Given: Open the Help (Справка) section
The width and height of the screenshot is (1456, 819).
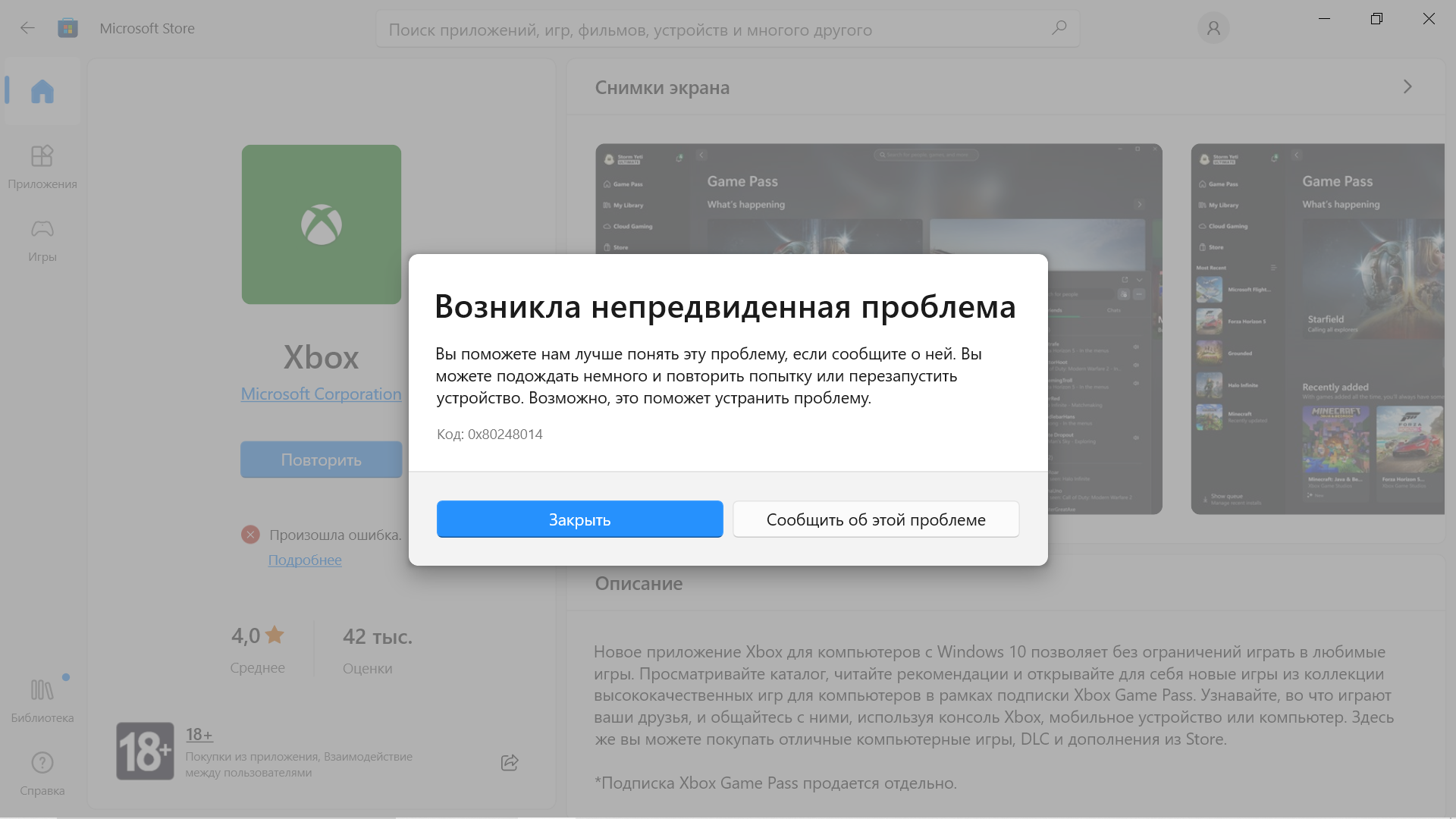Looking at the screenshot, I should coord(42,773).
